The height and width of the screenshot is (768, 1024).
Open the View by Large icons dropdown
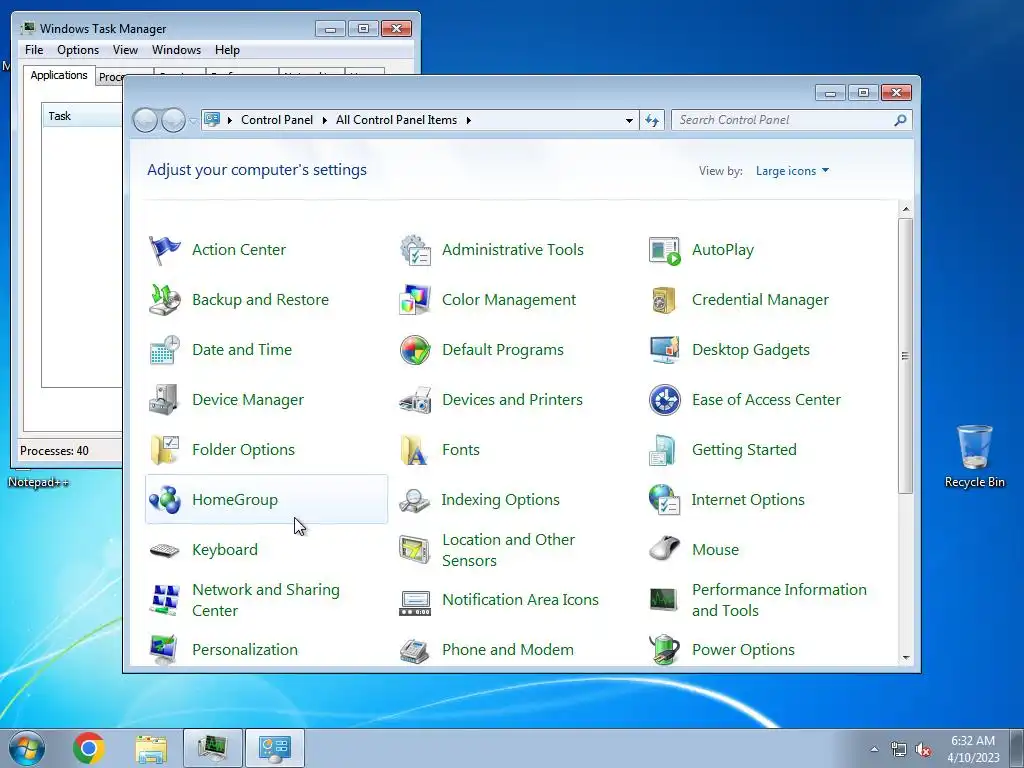click(792, 171)
